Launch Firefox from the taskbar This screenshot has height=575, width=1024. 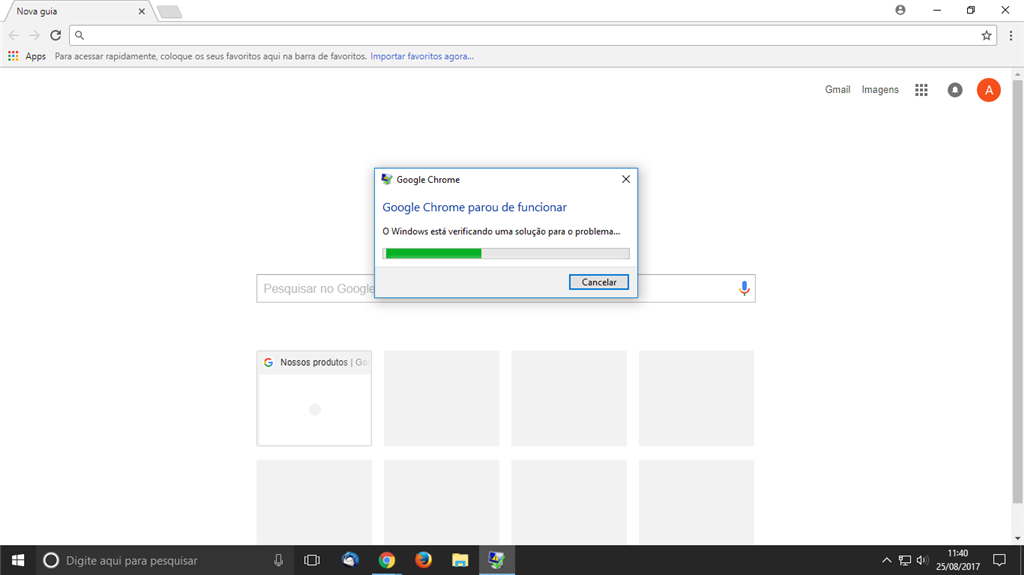click(x=423, y=560)
